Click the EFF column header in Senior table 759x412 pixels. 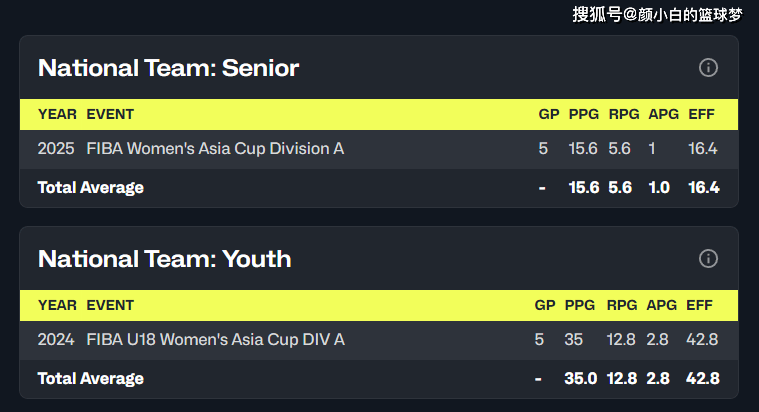pos(703,114)
